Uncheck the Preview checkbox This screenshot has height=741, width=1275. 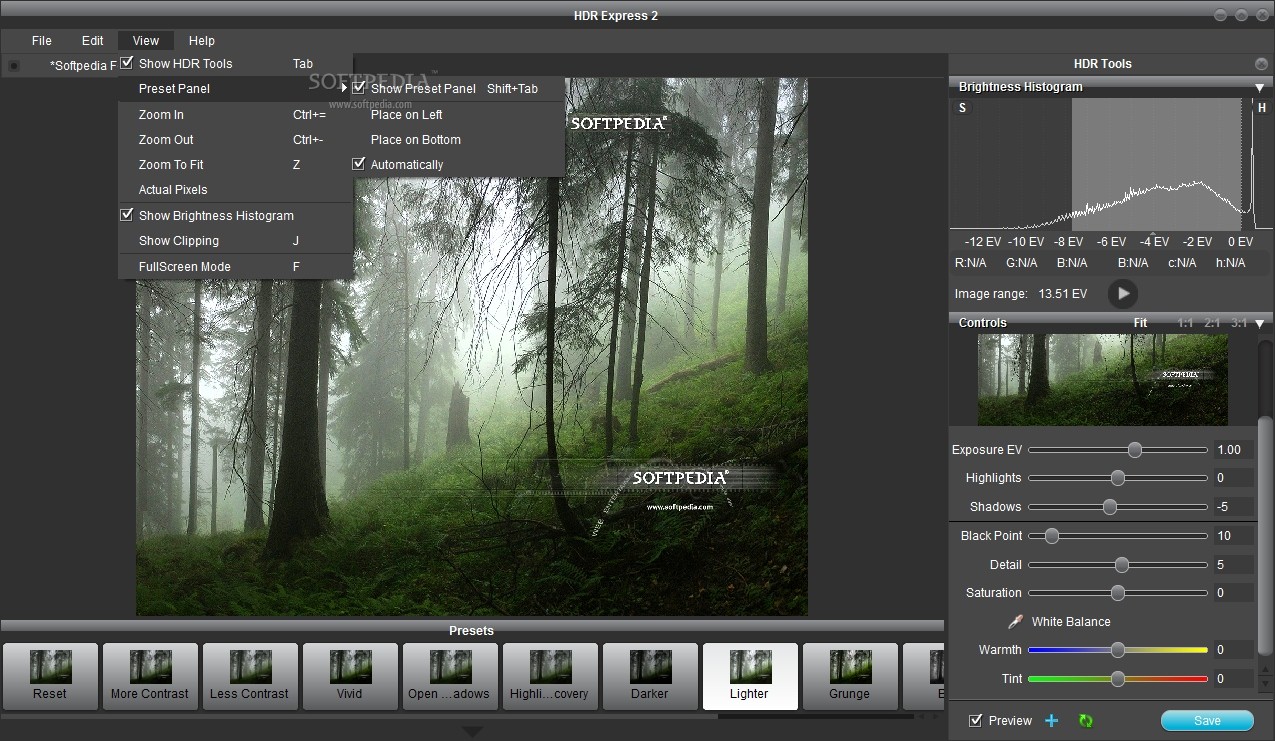(x=976, y=721)
